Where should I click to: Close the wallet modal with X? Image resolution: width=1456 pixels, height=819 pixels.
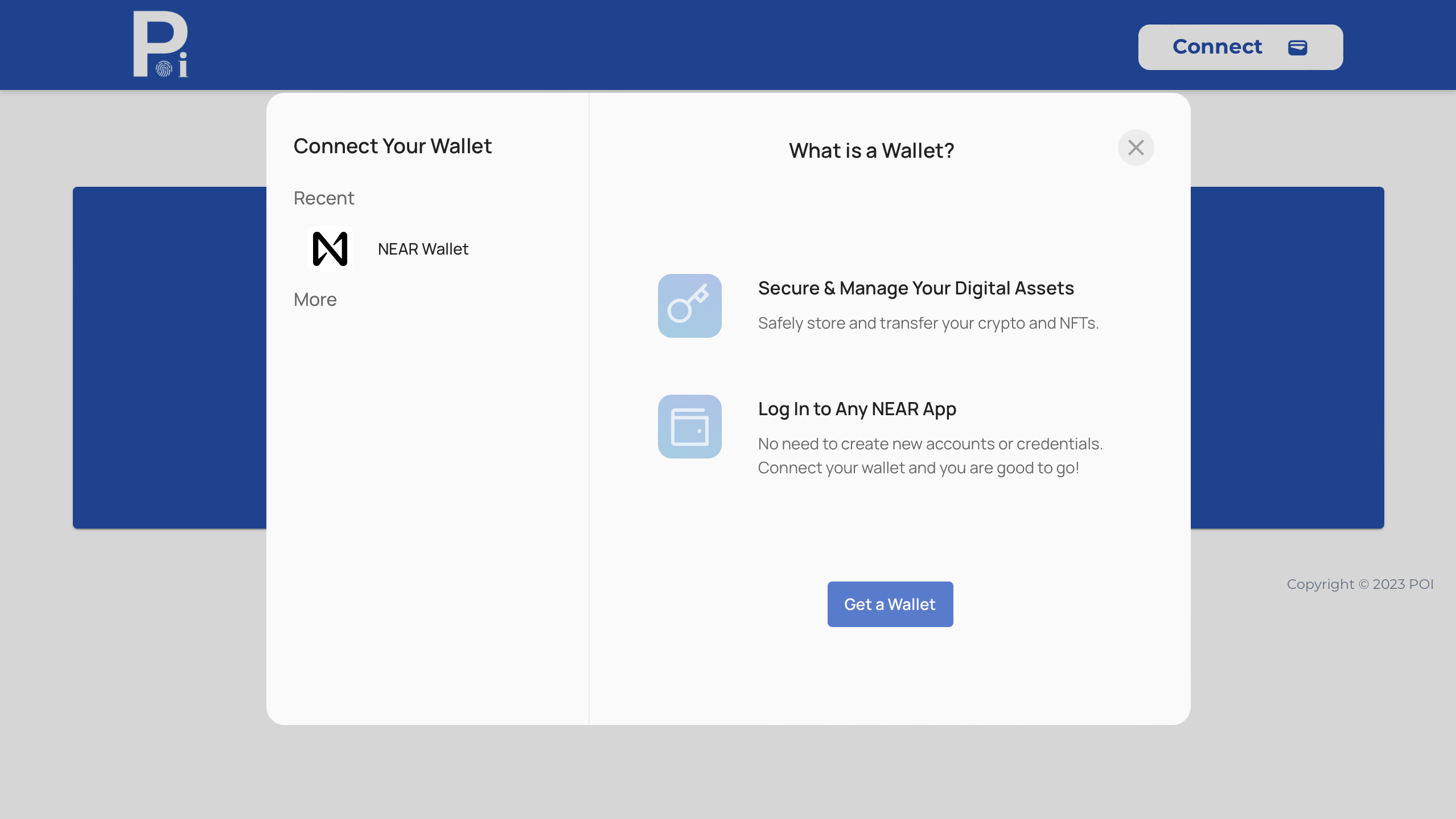point(1136,148)
